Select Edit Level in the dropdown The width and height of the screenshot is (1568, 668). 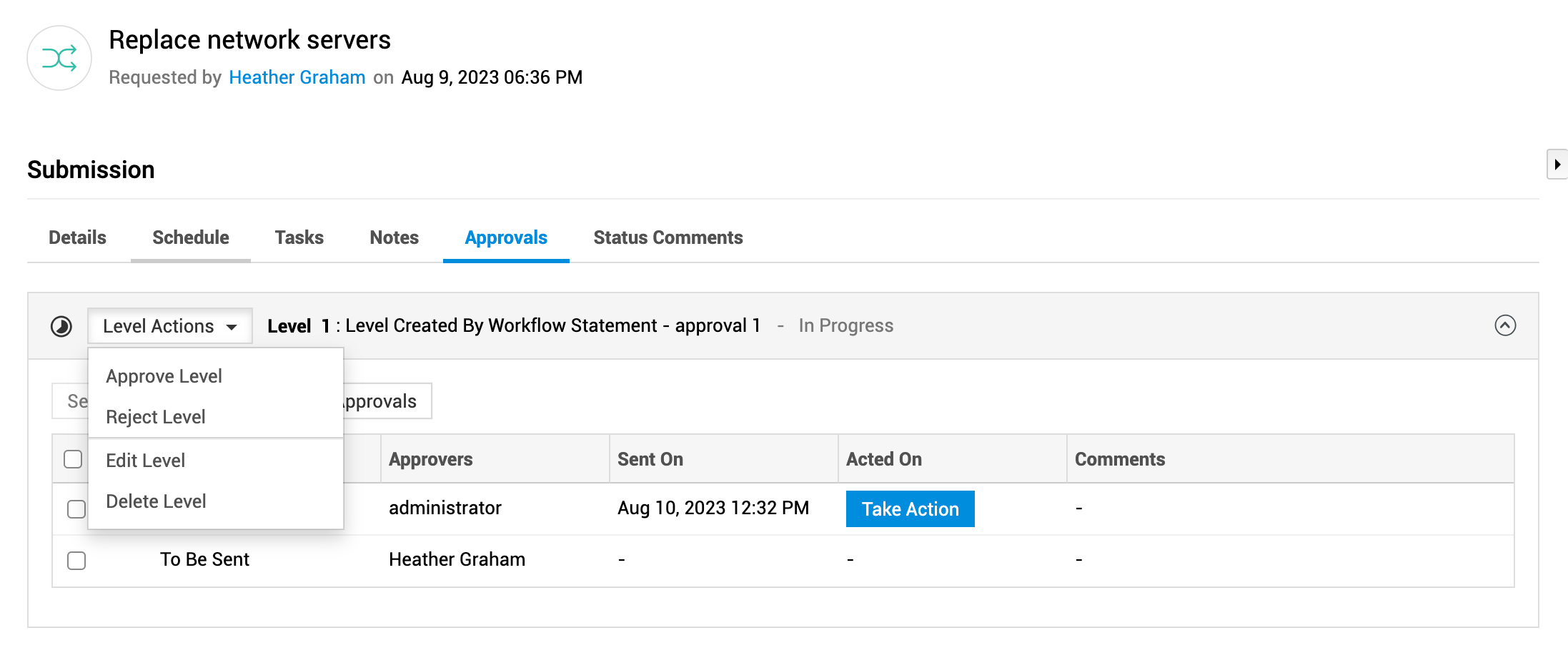(146, 461)
